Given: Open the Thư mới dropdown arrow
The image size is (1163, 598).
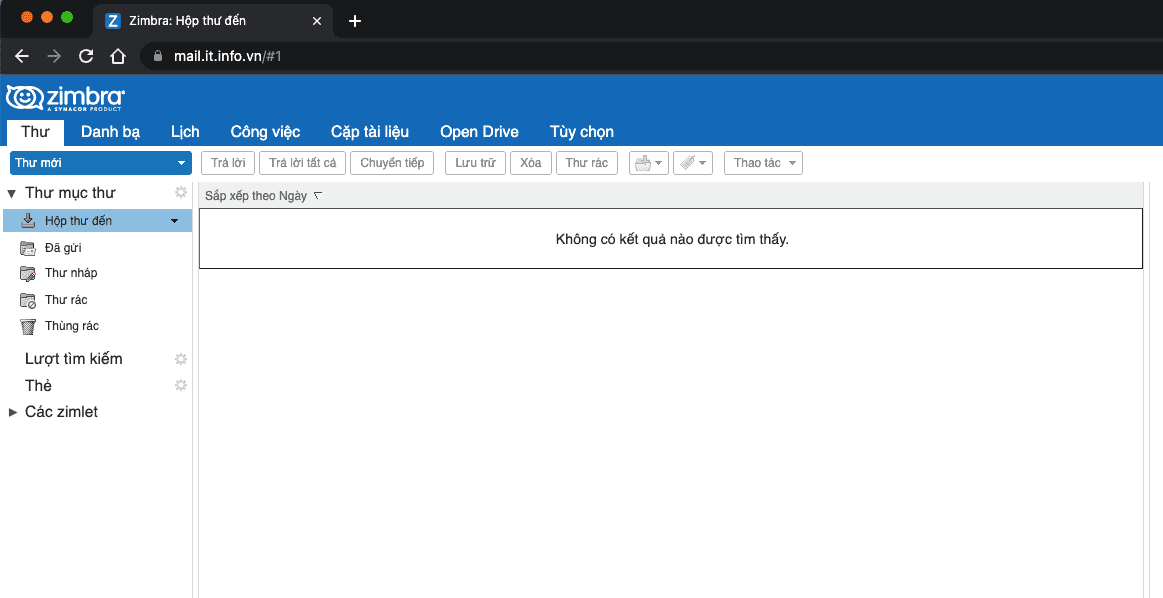Looking at the screenshot, I should coord(181,163).
